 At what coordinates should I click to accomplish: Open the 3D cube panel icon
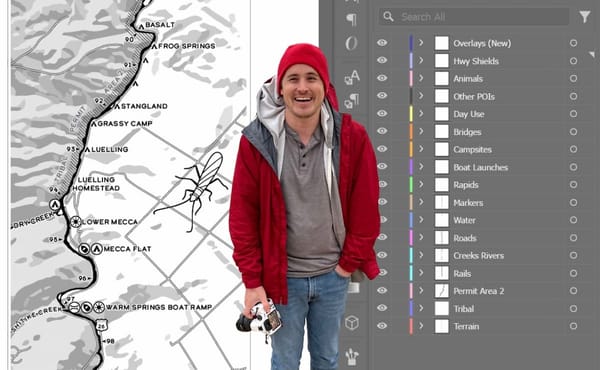(x=352, y=323)
